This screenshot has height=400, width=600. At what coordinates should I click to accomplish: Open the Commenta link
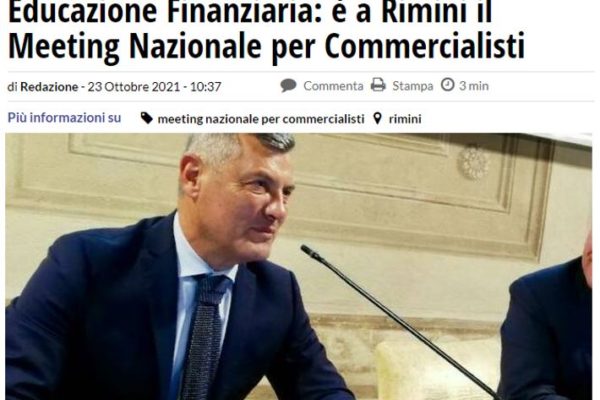click(x=333, y=86)
